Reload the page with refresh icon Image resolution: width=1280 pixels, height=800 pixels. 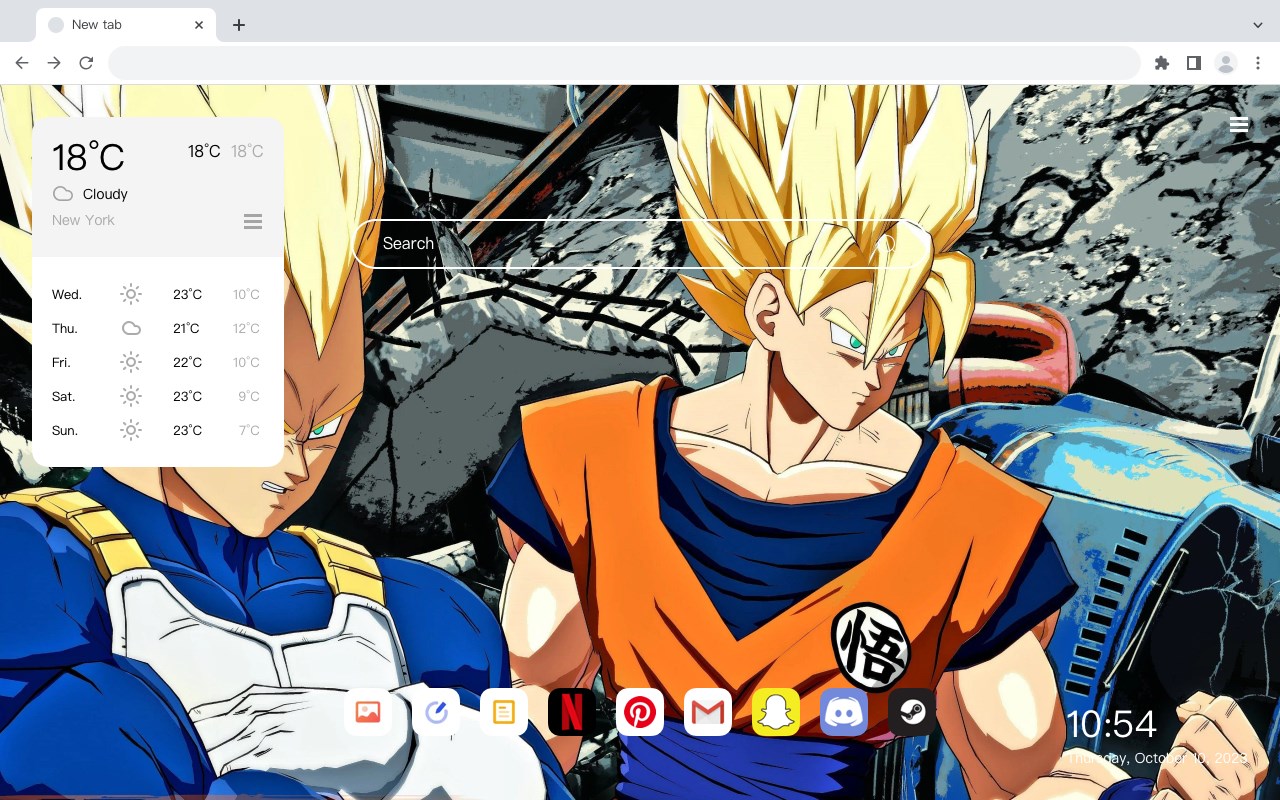[x=86, y=63]
